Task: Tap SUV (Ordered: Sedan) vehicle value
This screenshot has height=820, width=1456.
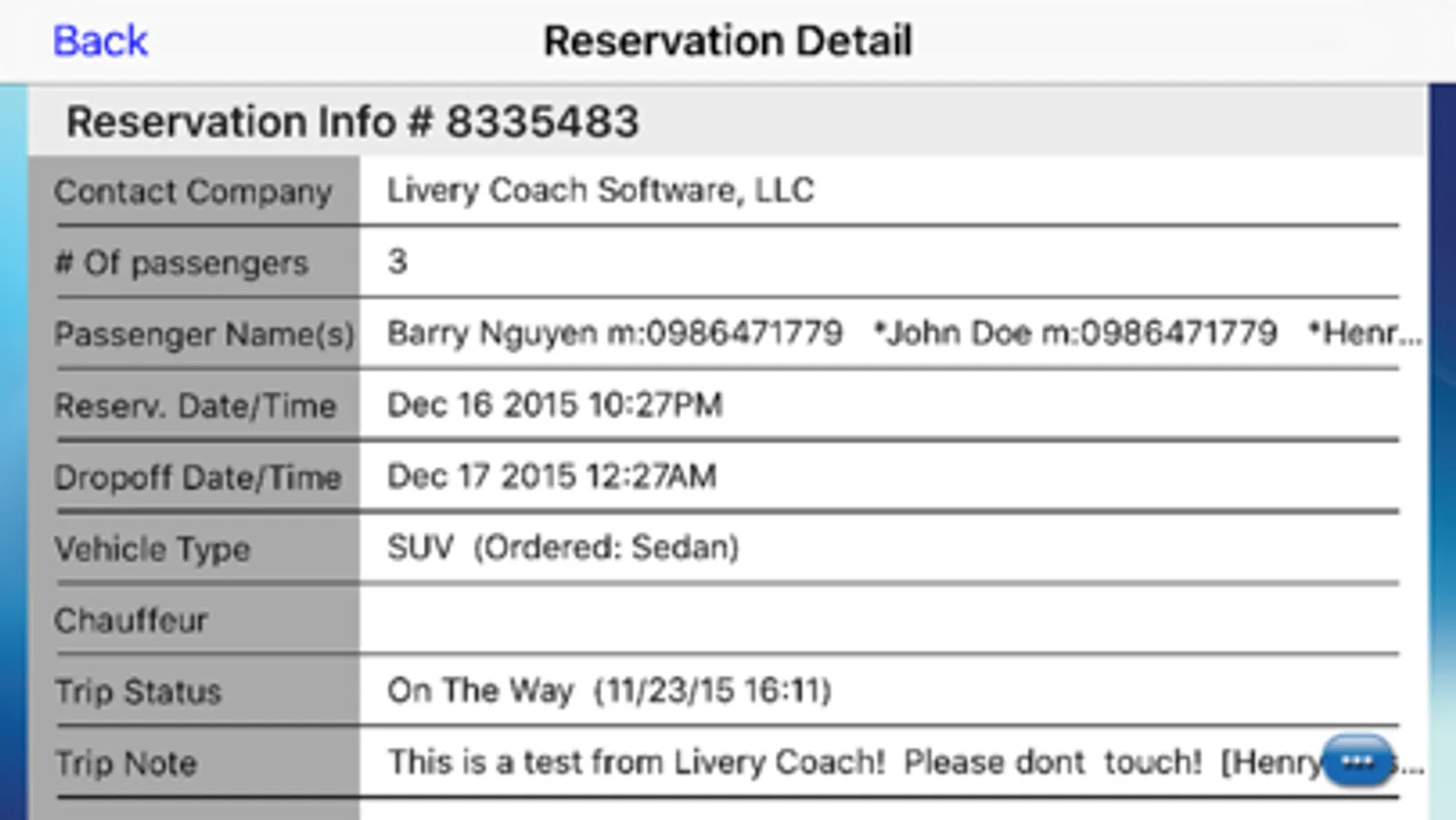Action: (x=563, y=548)
